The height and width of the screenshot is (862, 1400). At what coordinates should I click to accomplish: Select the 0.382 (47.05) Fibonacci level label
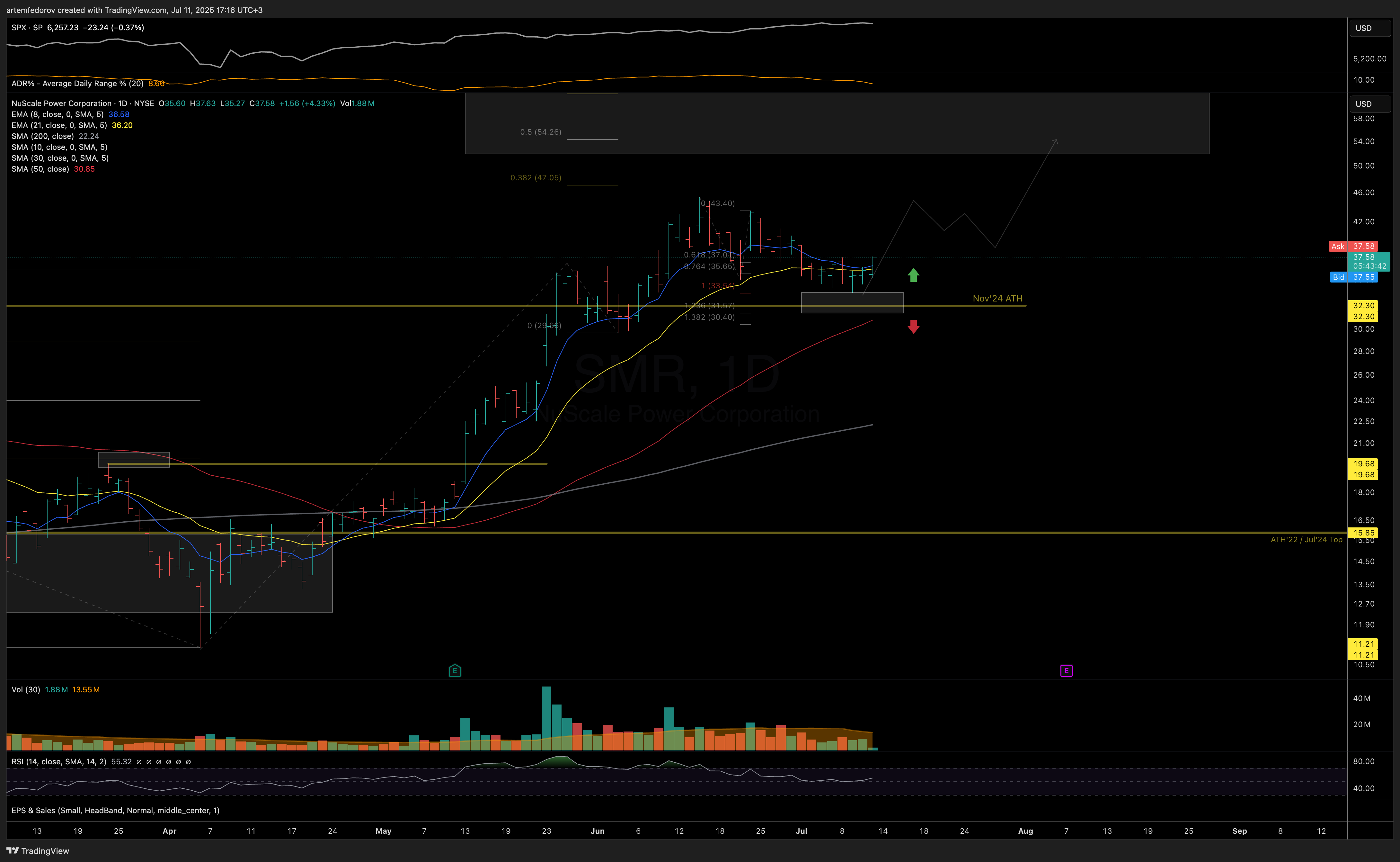[536, 177]
